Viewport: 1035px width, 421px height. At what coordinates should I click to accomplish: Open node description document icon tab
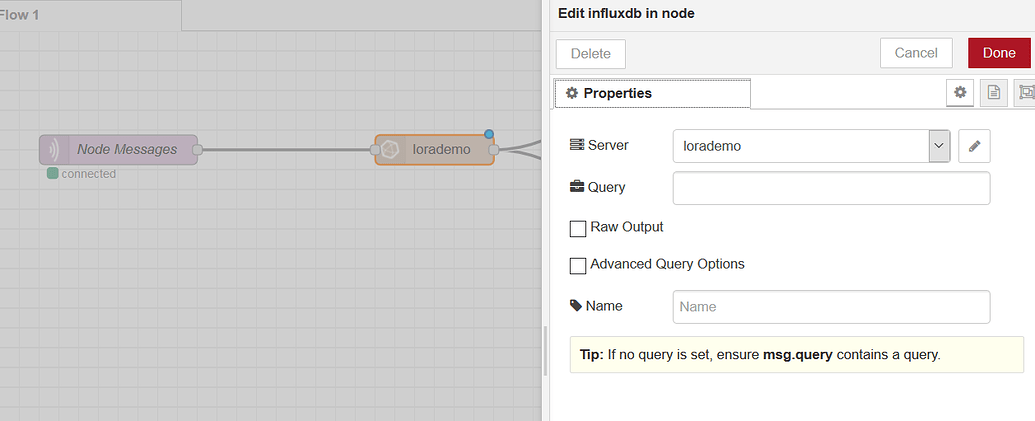pyautogui.click(x=993, y=93)
